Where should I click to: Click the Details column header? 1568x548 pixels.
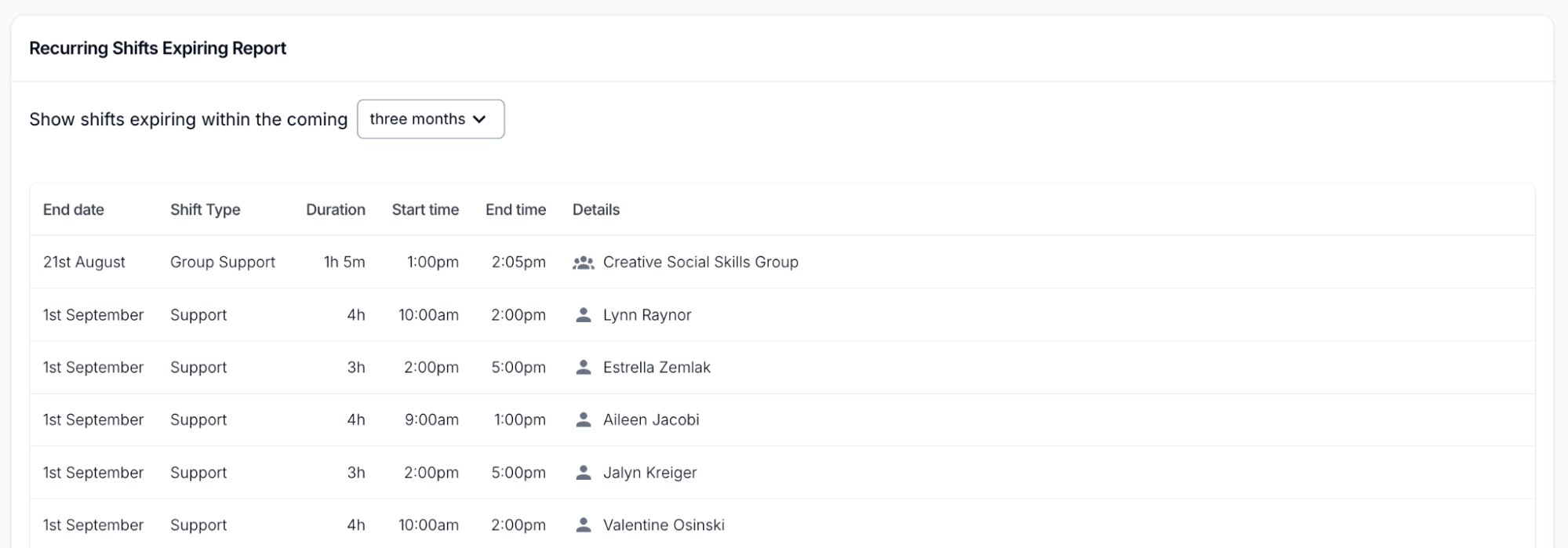596,209
